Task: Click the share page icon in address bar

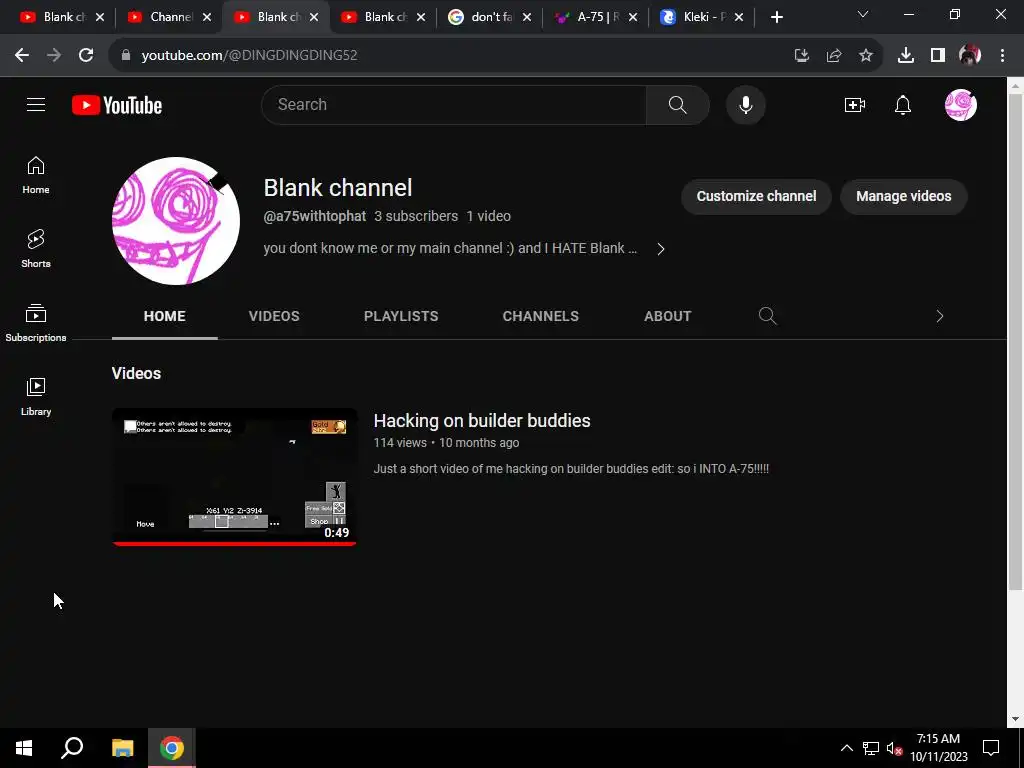Action: [x=833, y=55]
